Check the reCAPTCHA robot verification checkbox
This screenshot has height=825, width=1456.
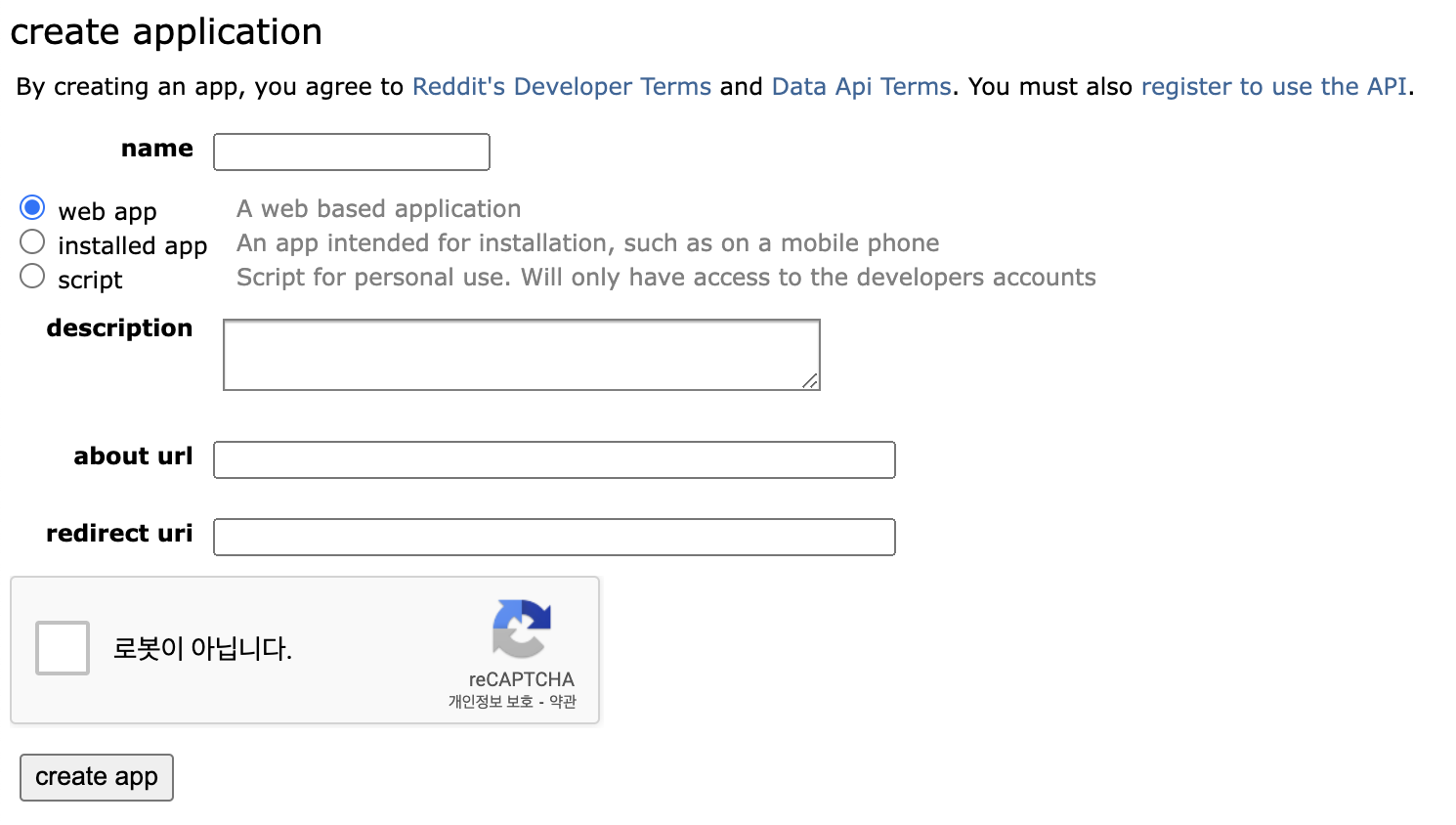(x=63, y=648)
